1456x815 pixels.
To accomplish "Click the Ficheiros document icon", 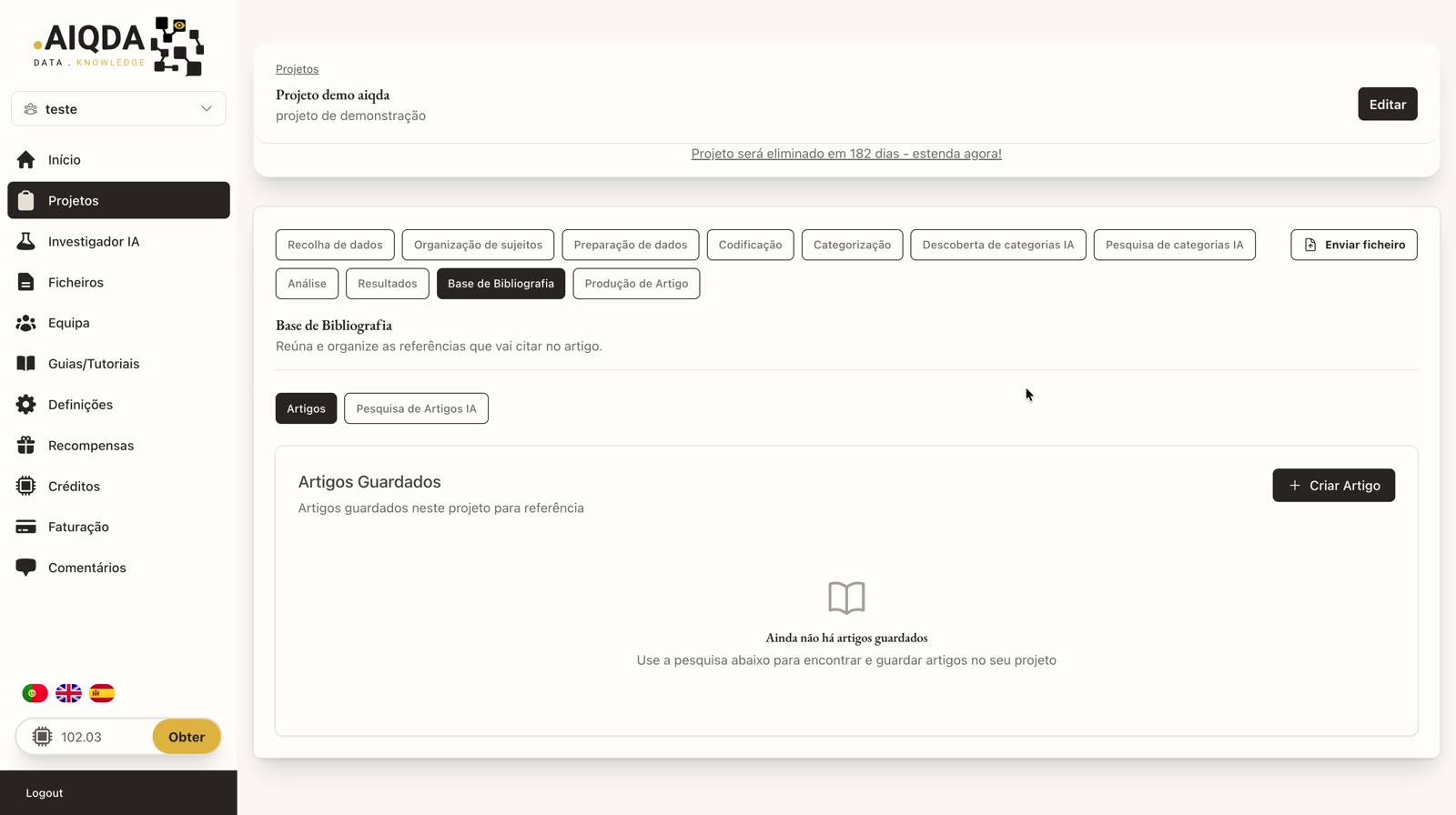I will tap(25, 282).
